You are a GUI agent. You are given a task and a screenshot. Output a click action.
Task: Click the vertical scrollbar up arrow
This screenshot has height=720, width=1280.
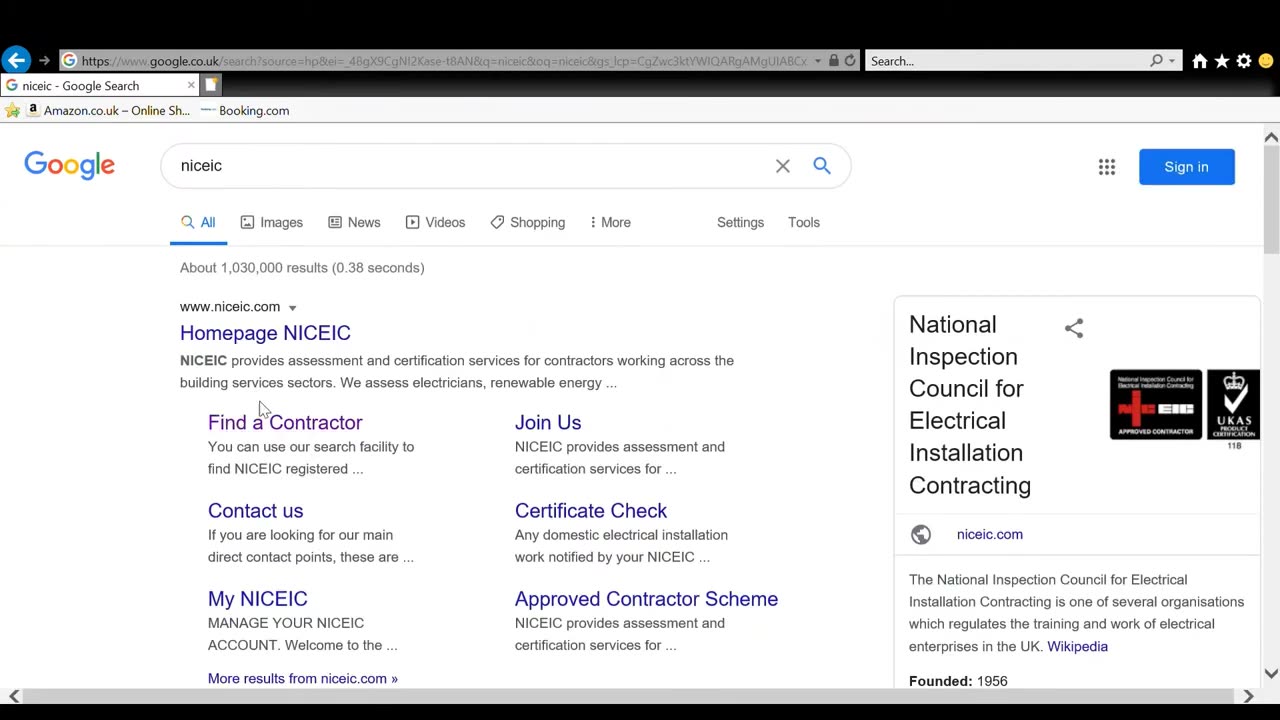pos(1271,137)
